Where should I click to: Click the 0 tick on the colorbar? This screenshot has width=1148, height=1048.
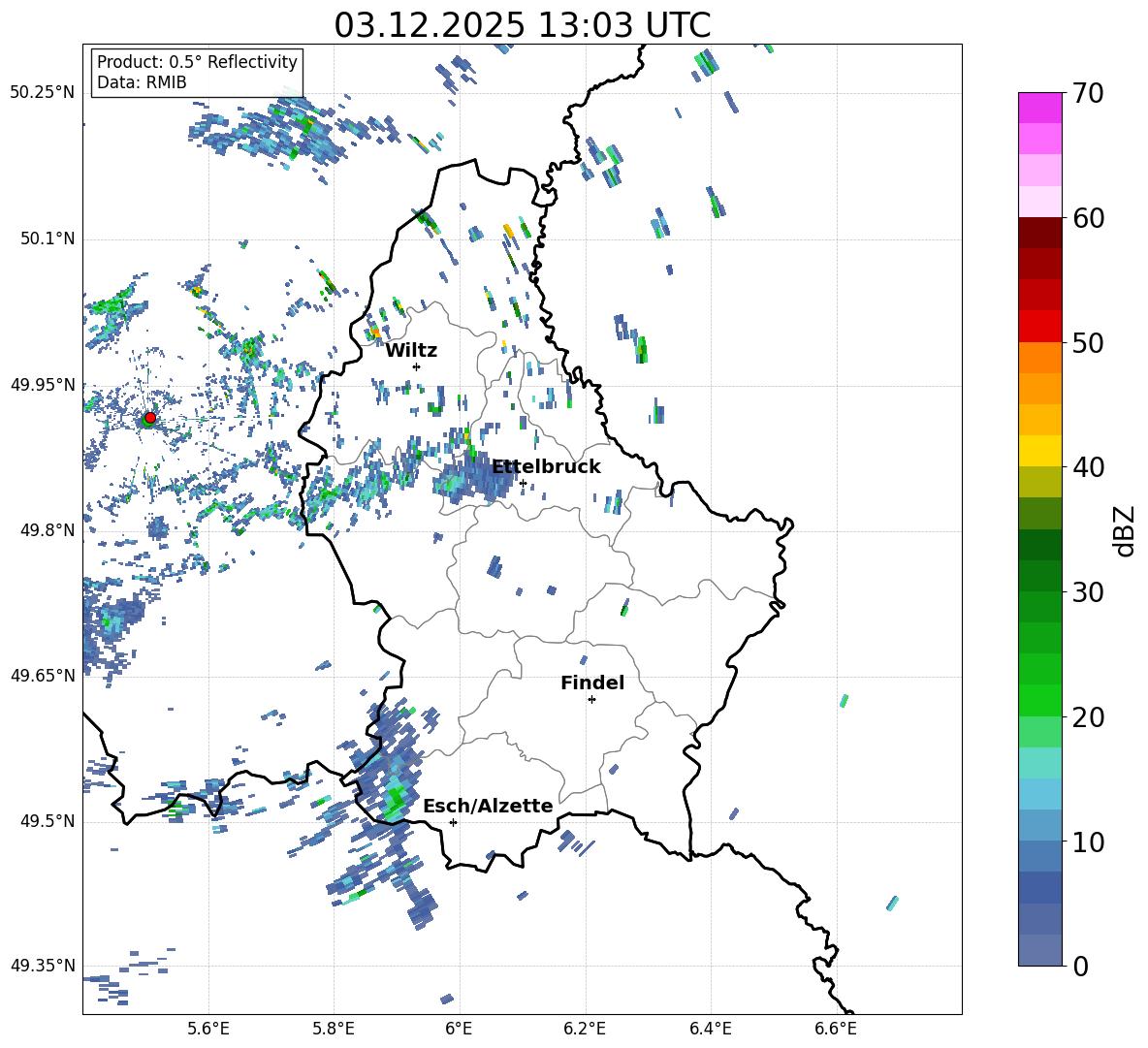click(x=1080, y=966)
